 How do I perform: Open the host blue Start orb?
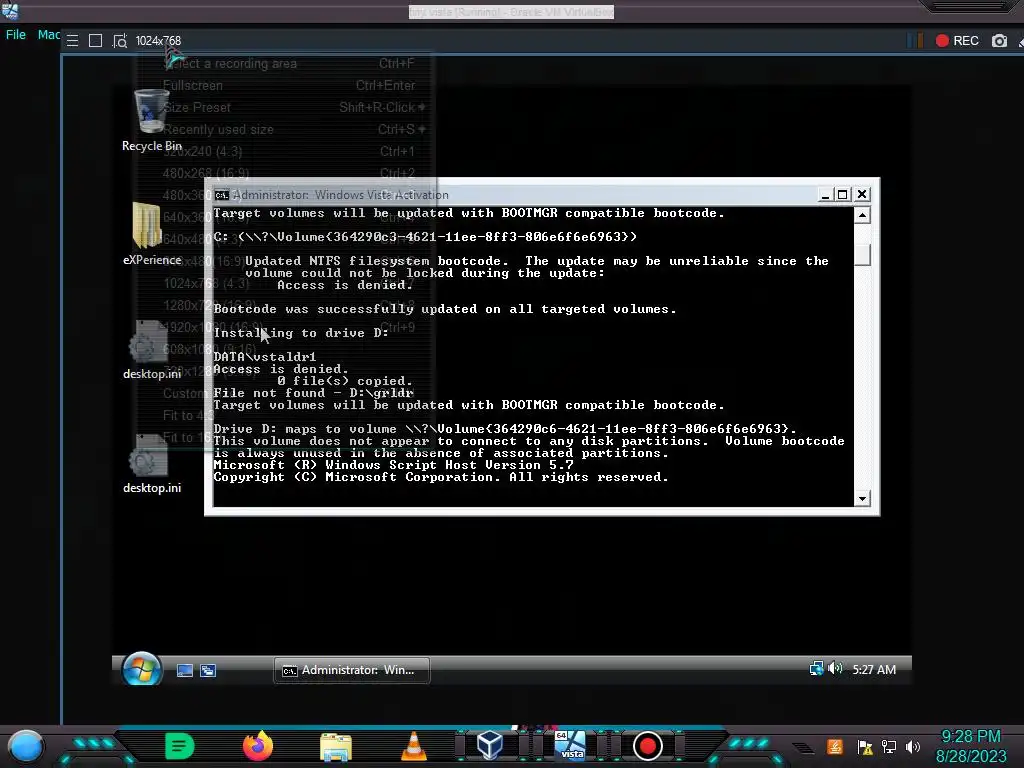pos(25,746)
